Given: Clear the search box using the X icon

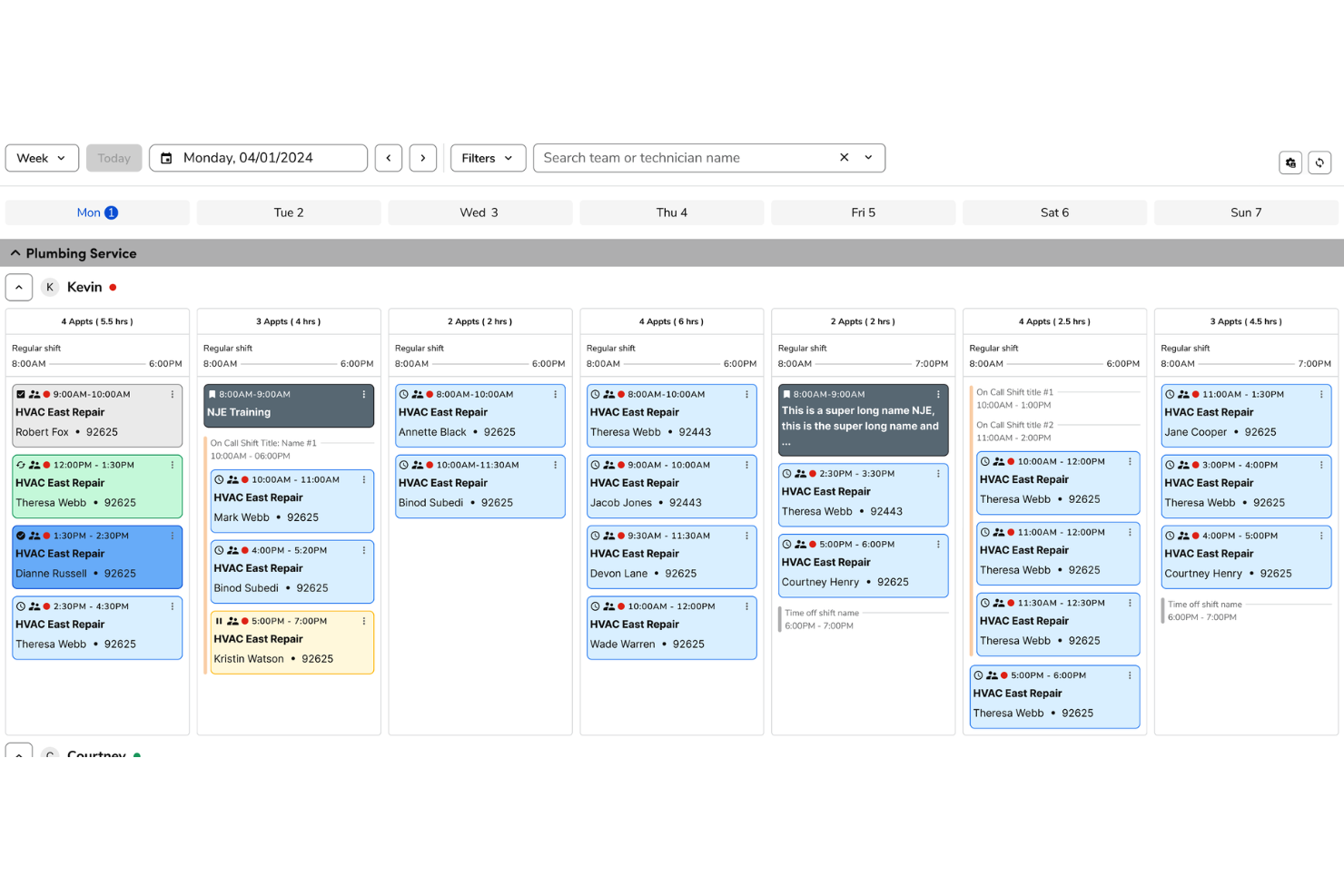Looking at the screenshot, I should coord(843,157).
